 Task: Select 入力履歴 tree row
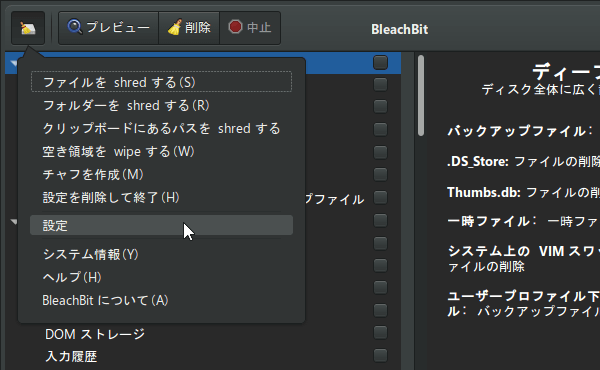pos(203,356)
